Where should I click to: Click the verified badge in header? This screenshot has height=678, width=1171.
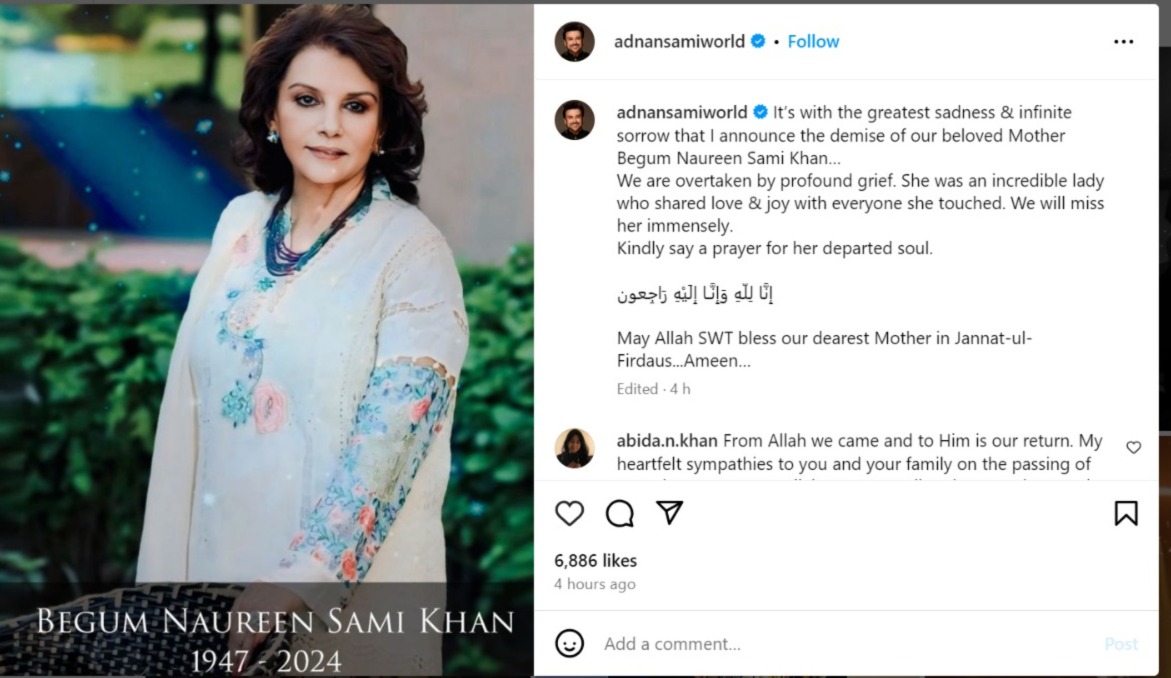(x=758, y=41)
